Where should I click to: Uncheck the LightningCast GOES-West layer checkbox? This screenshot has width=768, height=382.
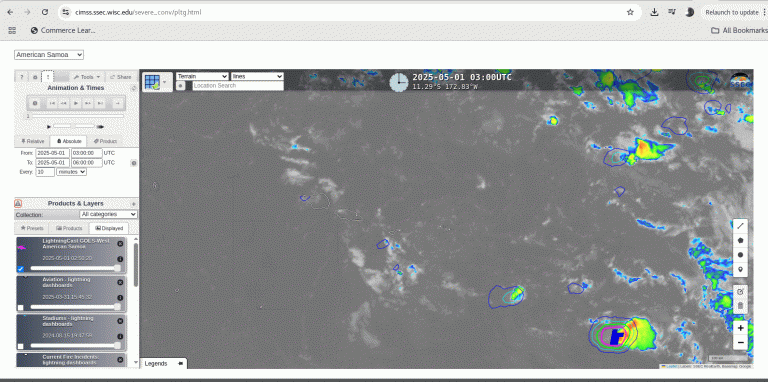20,269
